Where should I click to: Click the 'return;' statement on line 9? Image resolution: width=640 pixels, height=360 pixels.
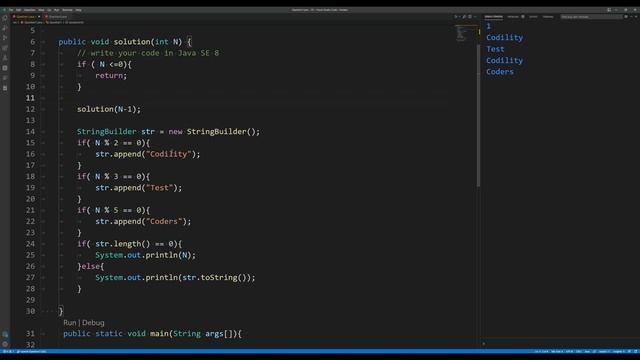coord(111,76)
